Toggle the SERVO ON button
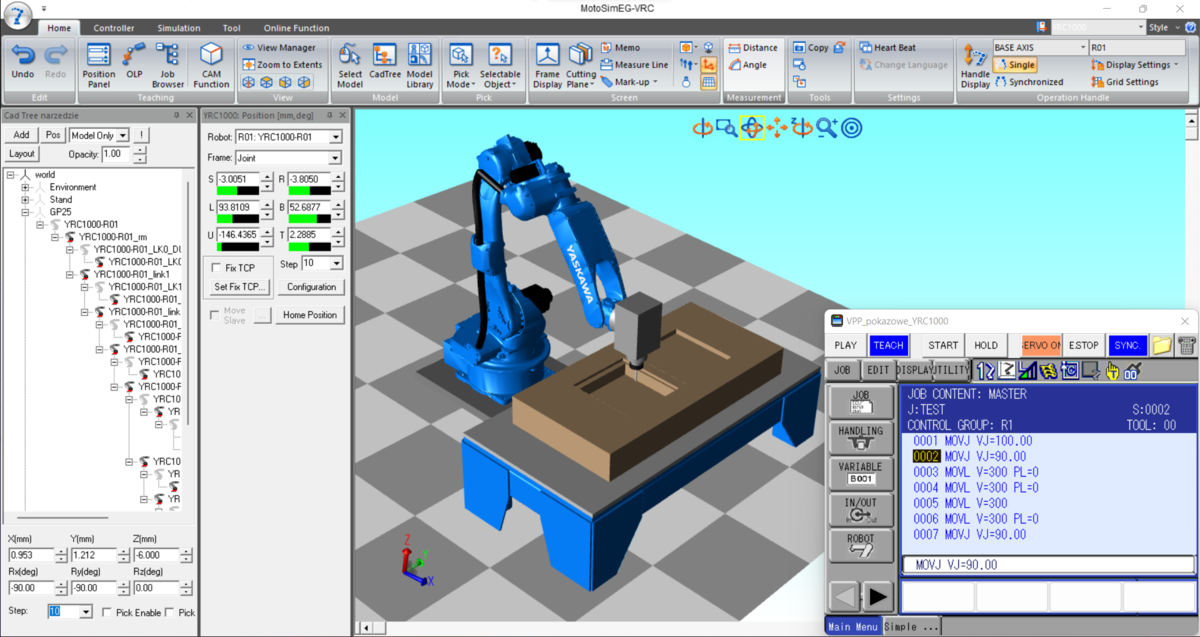 pyautogui.click(x=1042, y=345)
